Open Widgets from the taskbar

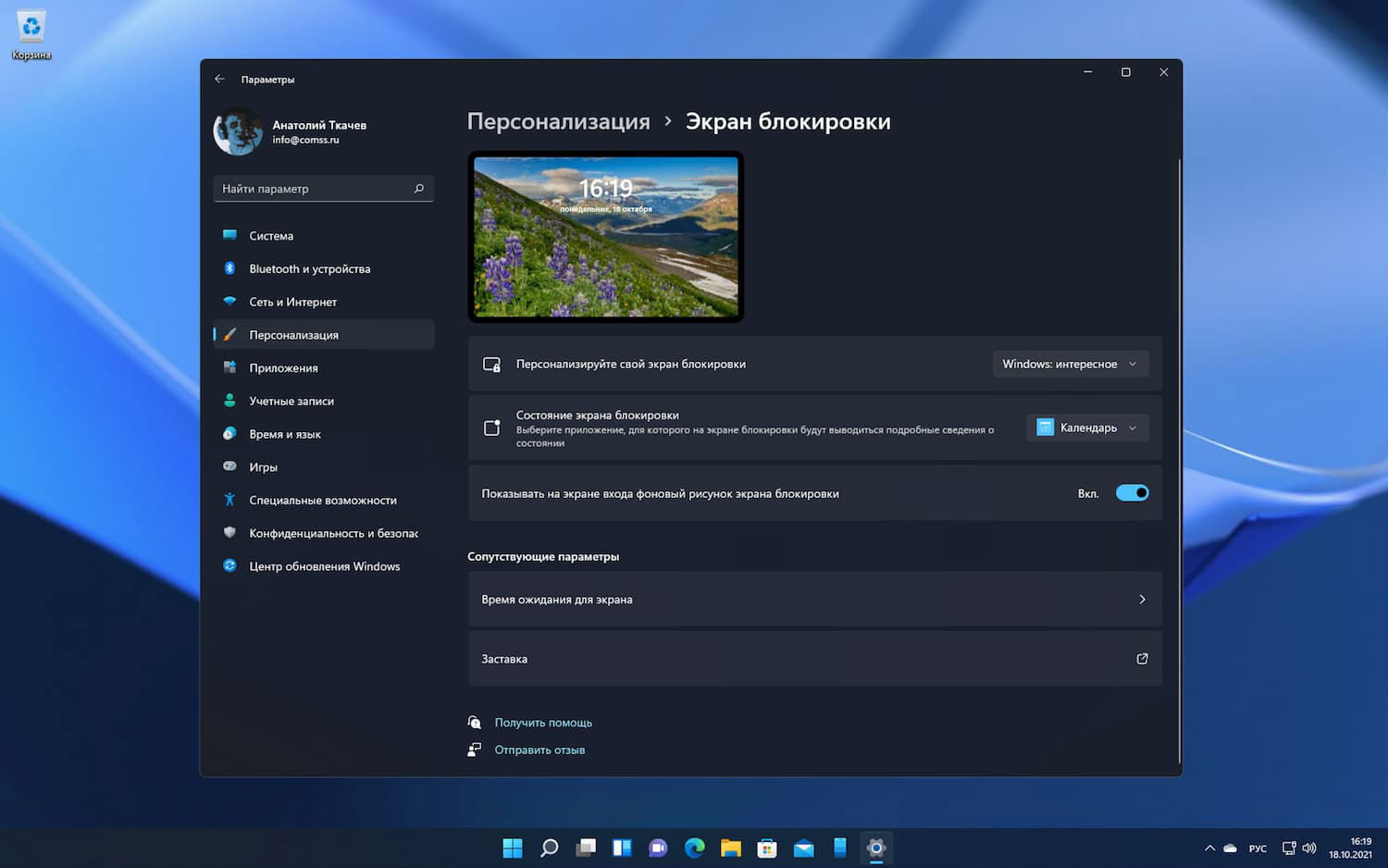[x=622, y=848]
